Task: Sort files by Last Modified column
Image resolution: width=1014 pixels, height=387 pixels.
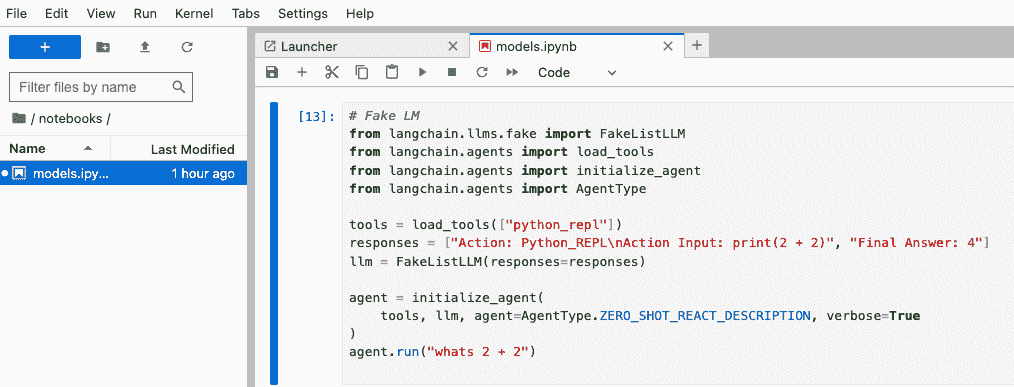Action: (x=179, y=149)
